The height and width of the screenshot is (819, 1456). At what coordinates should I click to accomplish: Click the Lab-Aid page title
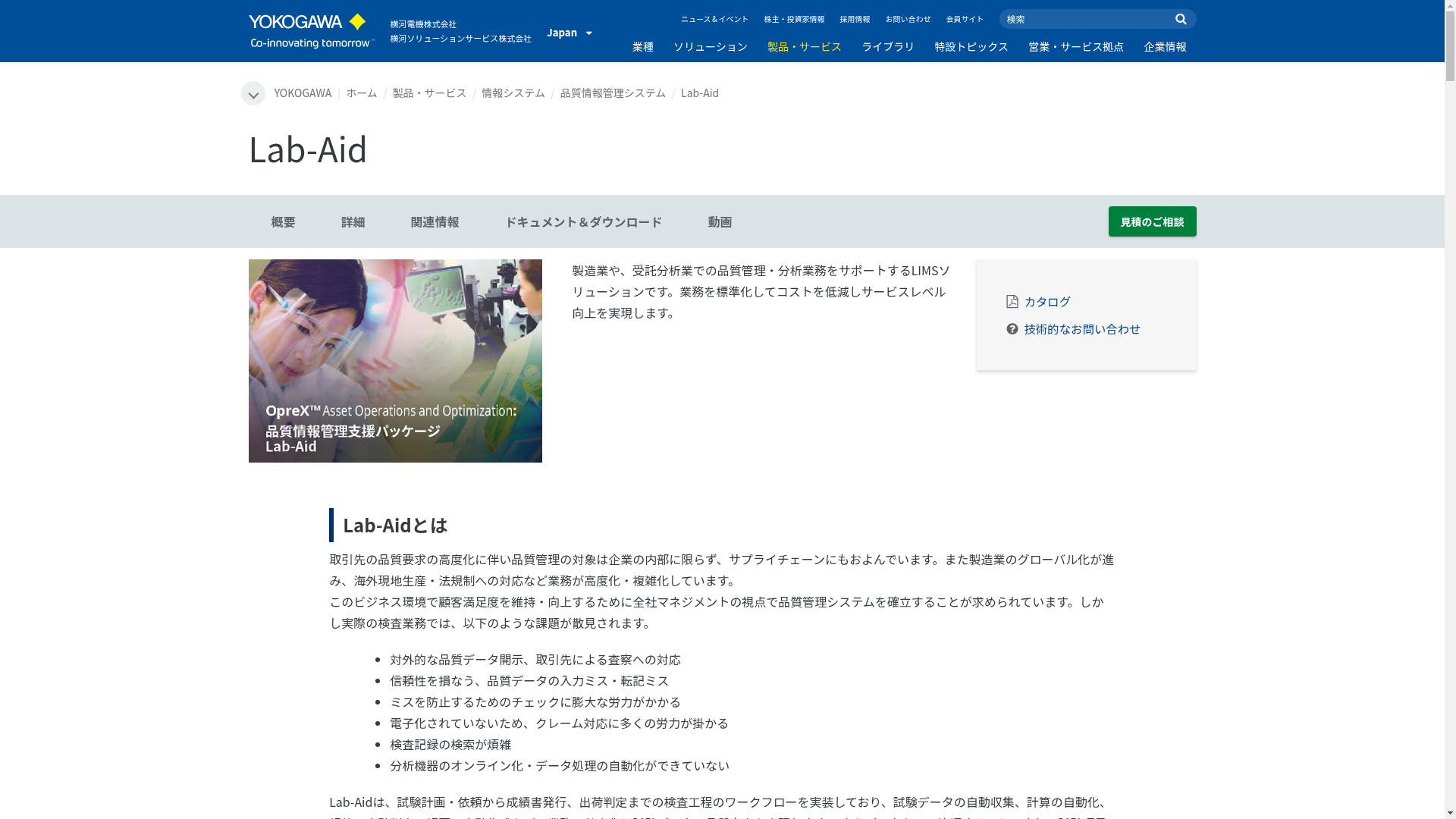[308, 149]
